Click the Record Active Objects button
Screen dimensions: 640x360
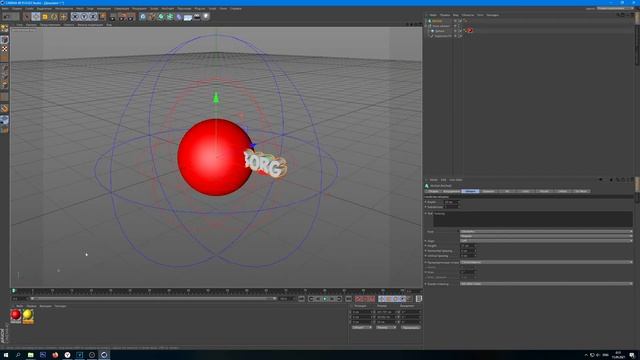point(358,299)
